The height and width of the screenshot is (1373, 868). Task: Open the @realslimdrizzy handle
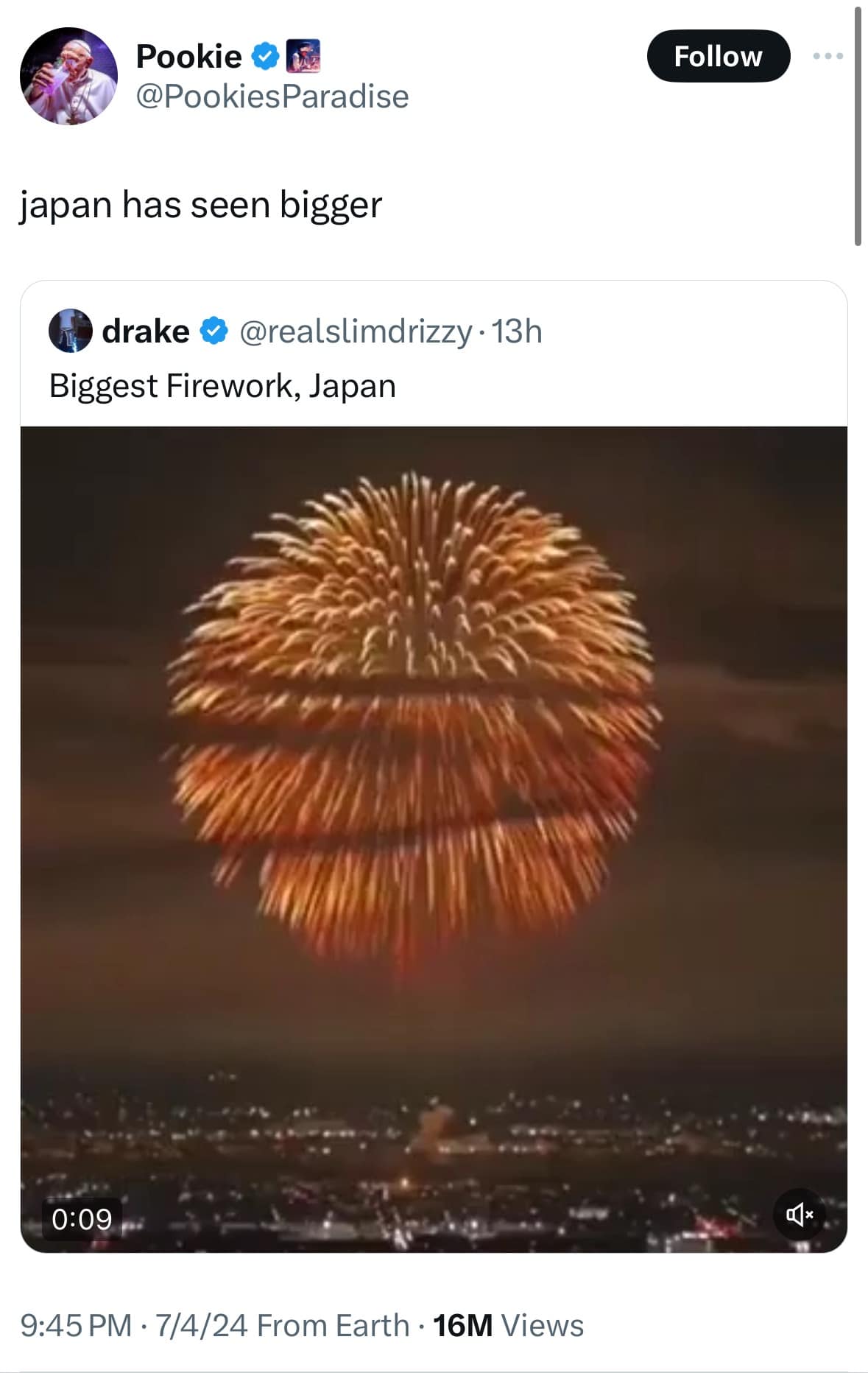356,331
